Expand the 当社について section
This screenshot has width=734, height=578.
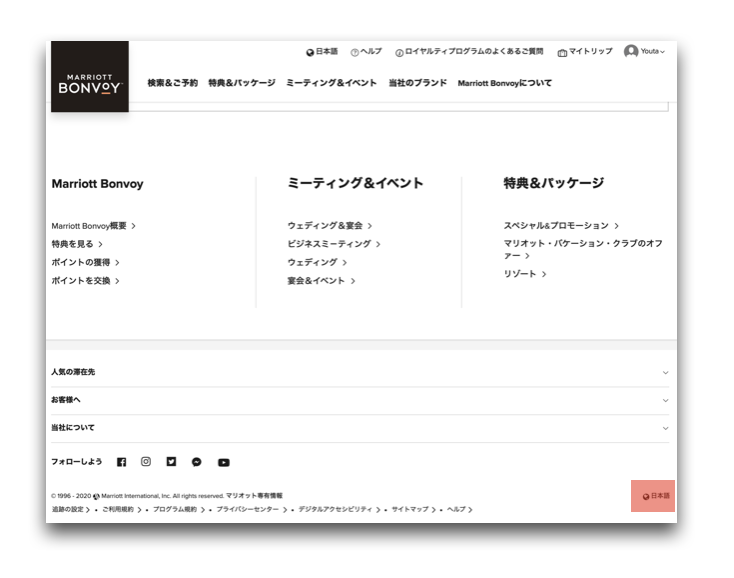pos(360,428)
